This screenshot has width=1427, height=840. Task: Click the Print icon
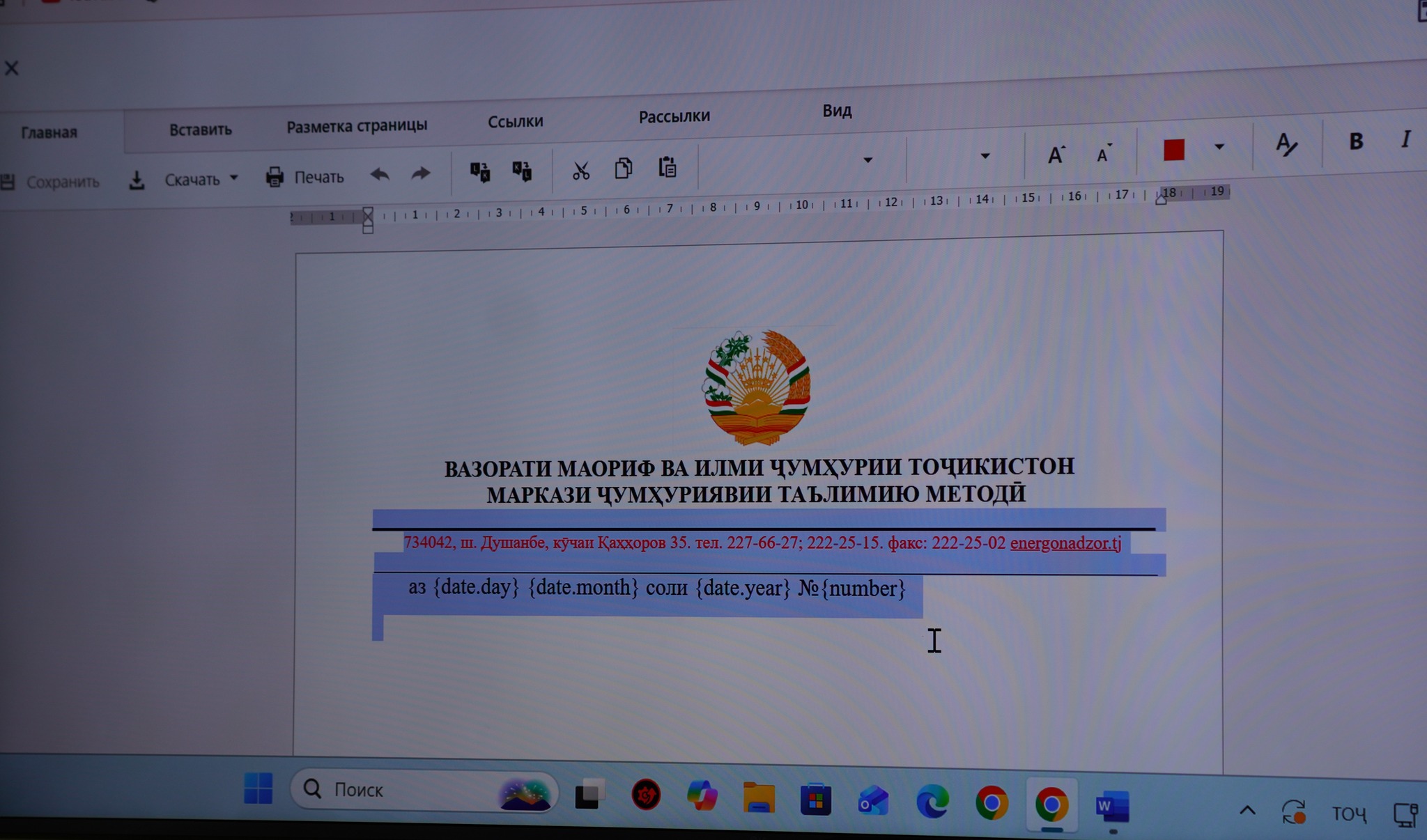pyautogui.click(x=275, y=177)
